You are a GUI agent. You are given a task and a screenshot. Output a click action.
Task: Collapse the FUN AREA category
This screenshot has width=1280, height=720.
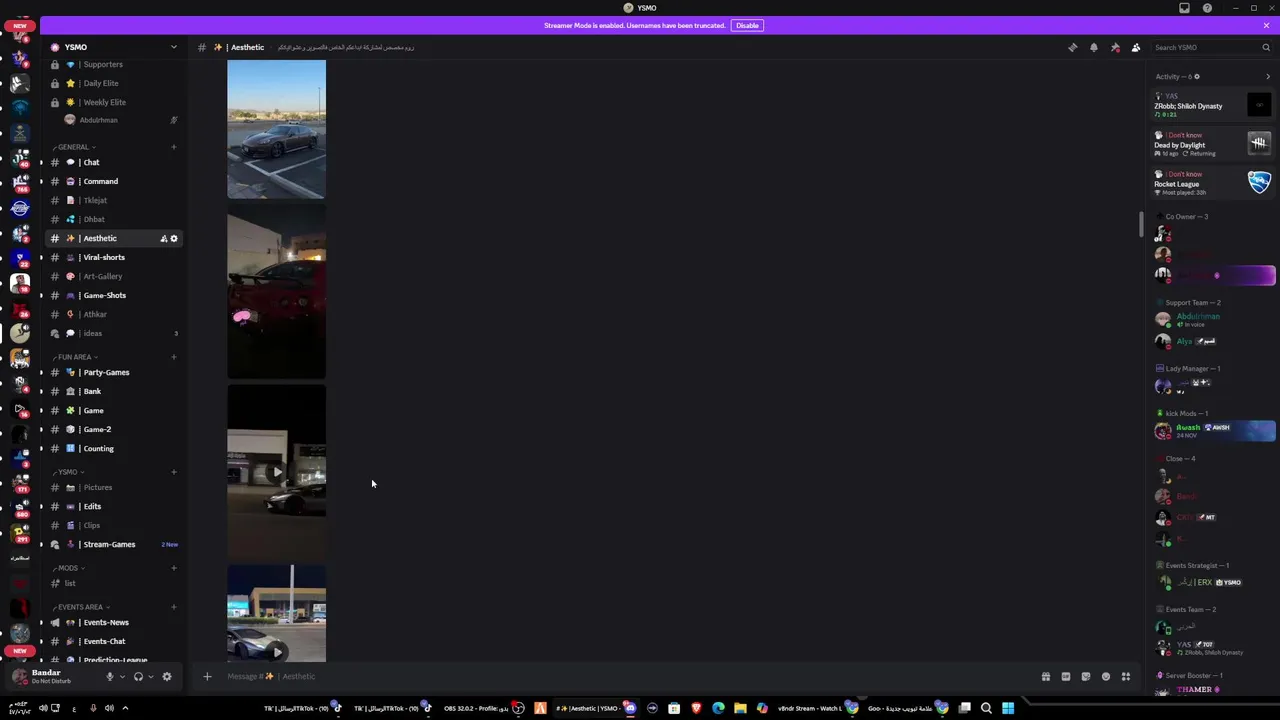[75, 357]
